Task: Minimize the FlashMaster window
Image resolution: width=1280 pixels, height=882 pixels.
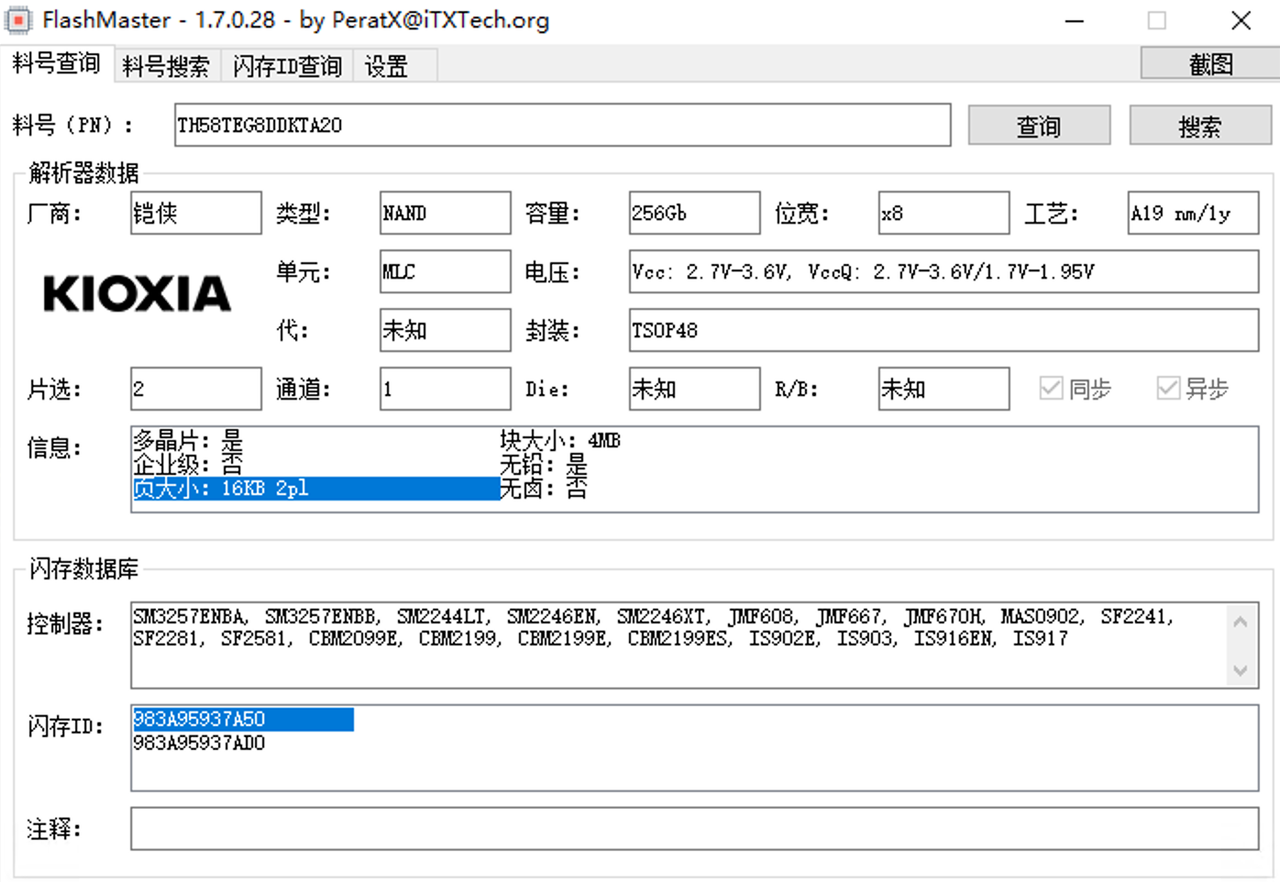Action: click(x=1073, y=20)
